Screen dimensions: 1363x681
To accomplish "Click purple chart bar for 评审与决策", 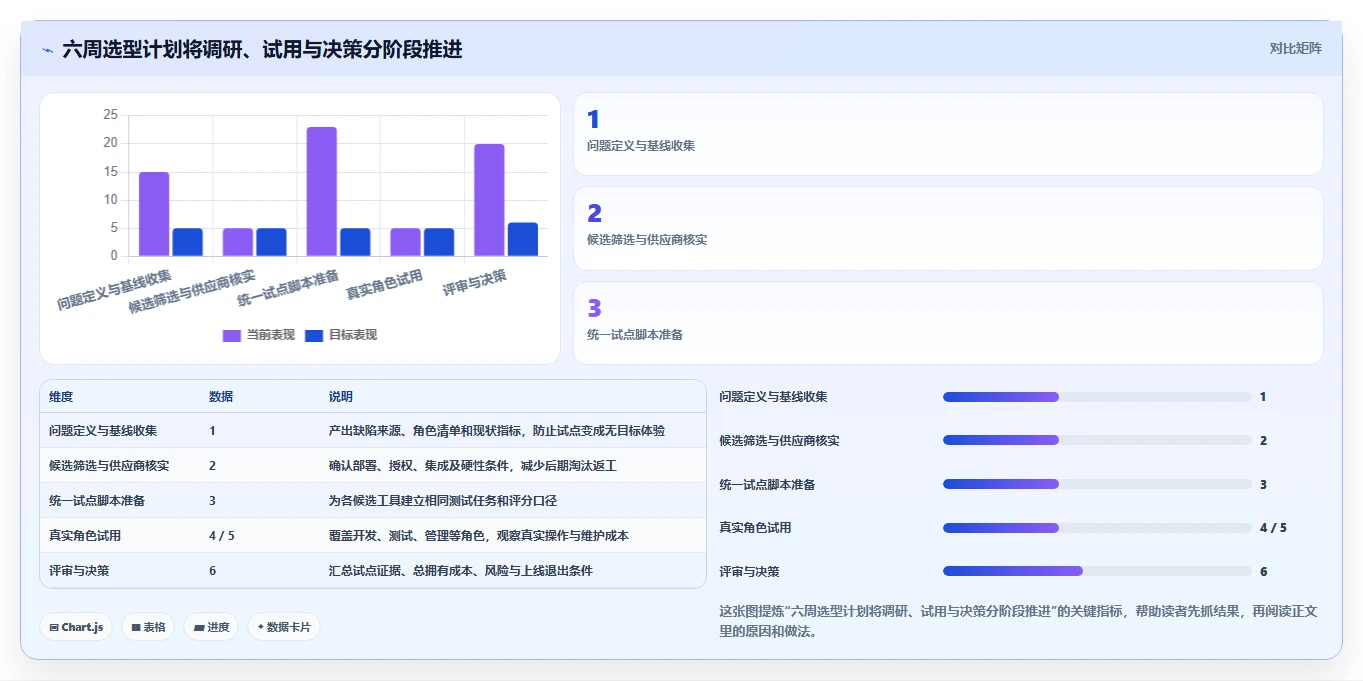I will pos(489,200).
